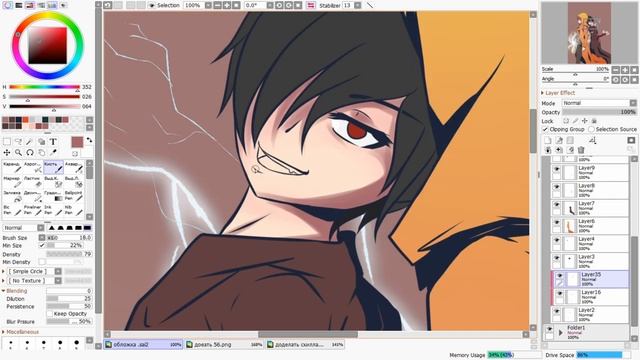
Task: Choose the Маркер marker tool
Action: [x=12, y=182]
